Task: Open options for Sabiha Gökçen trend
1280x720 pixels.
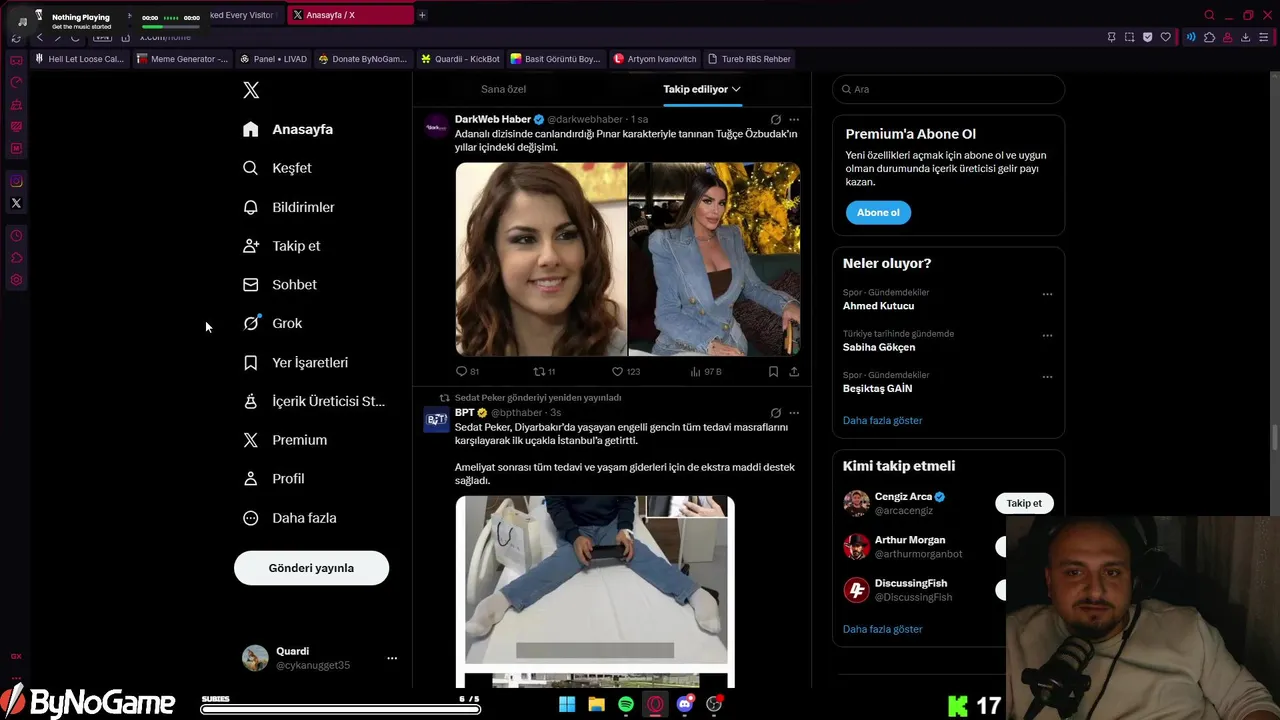Action: click(1047, 335)
